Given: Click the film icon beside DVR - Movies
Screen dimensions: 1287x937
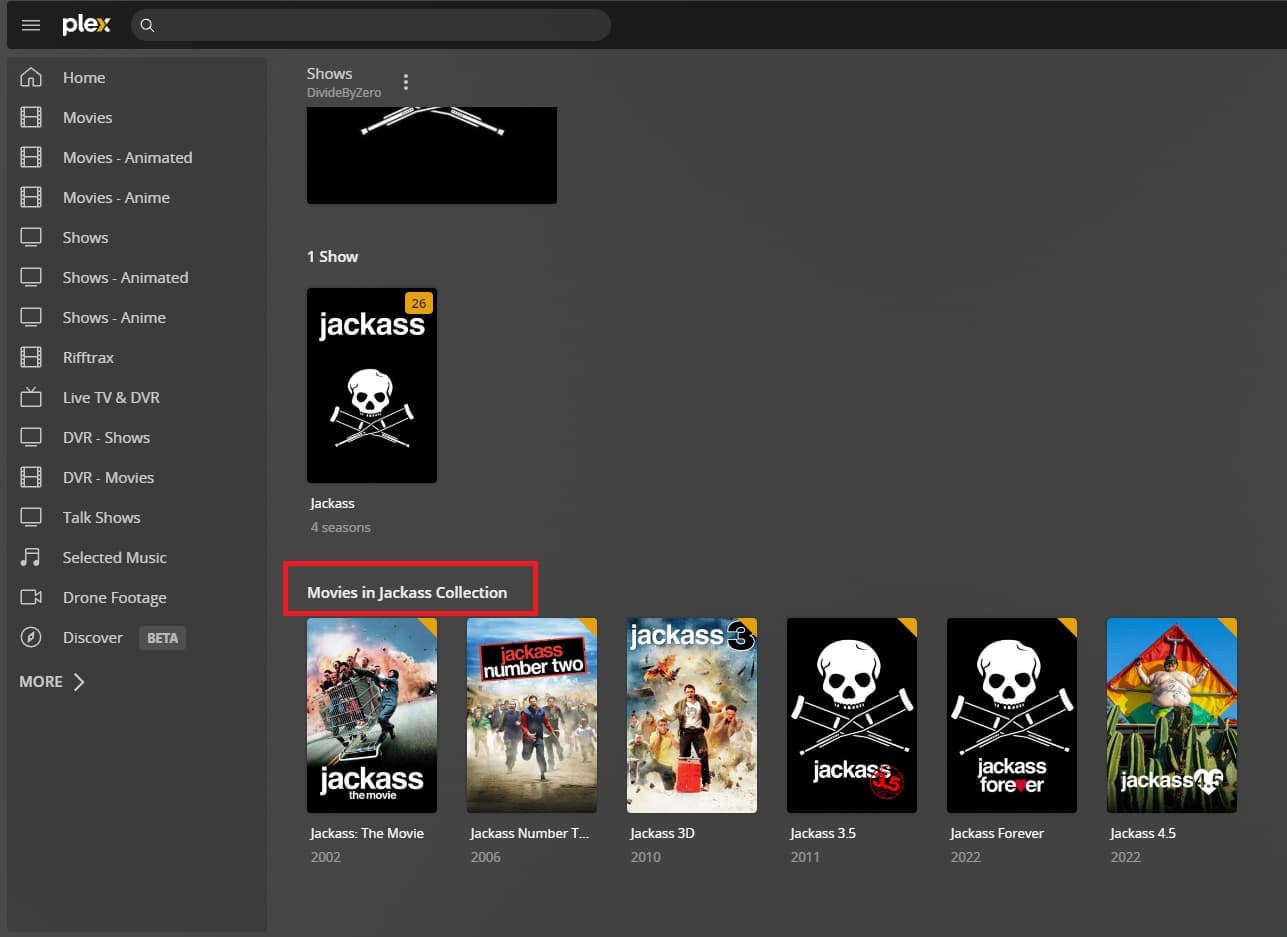Looking at the screenshot, I should tap(31, 477).
